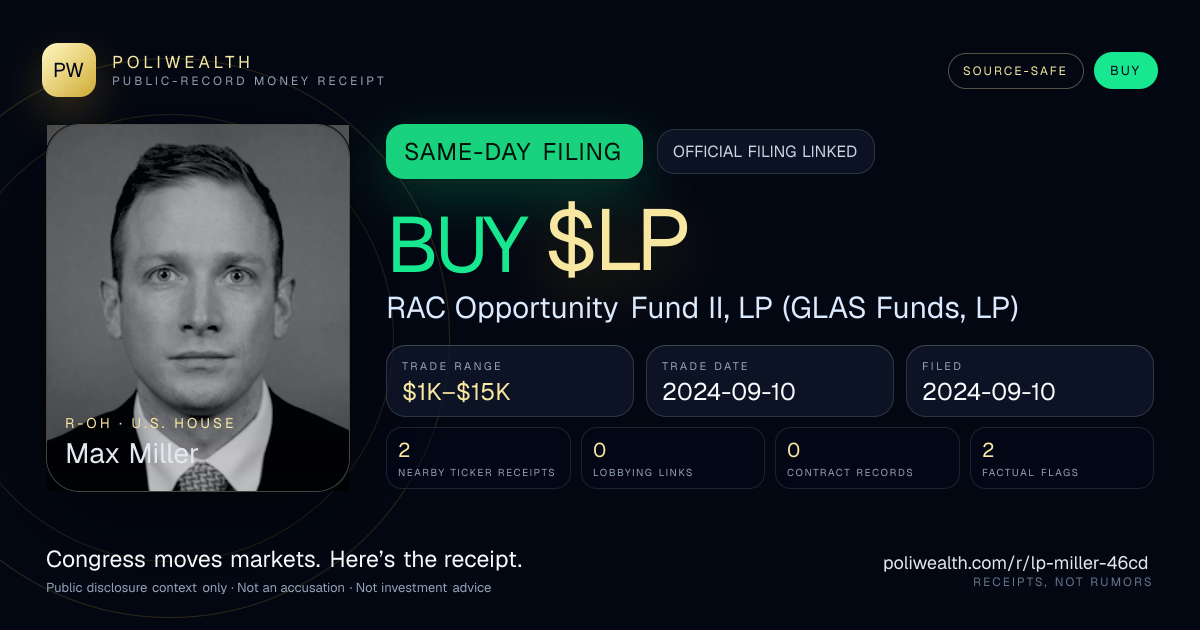Click the Max Miller name label
Screen dimensions: 1200x630
[x=132, y=453]
